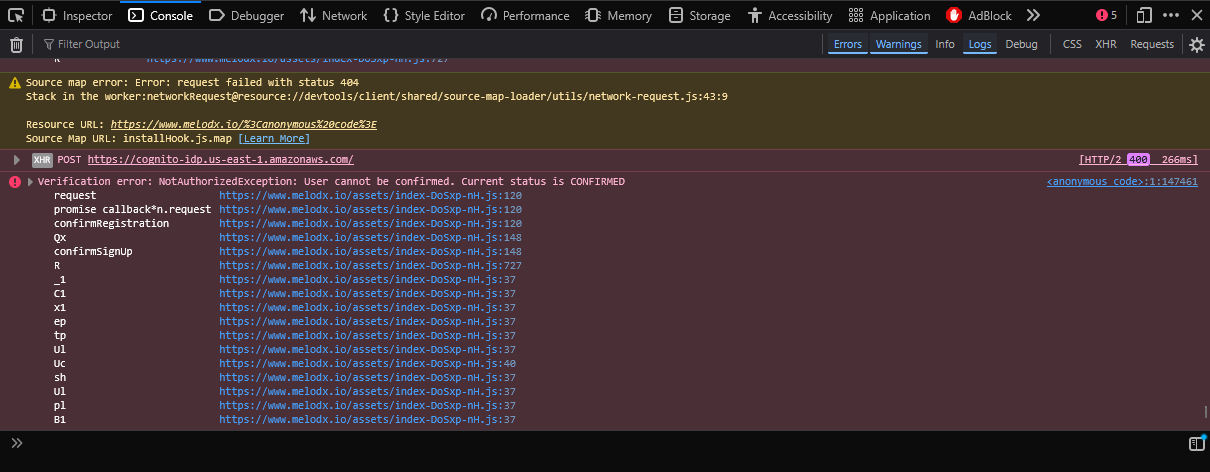Toggle the Errors filter
Image resolution: width=1210 pixels, height=472 pixels.
coord(847,44)
